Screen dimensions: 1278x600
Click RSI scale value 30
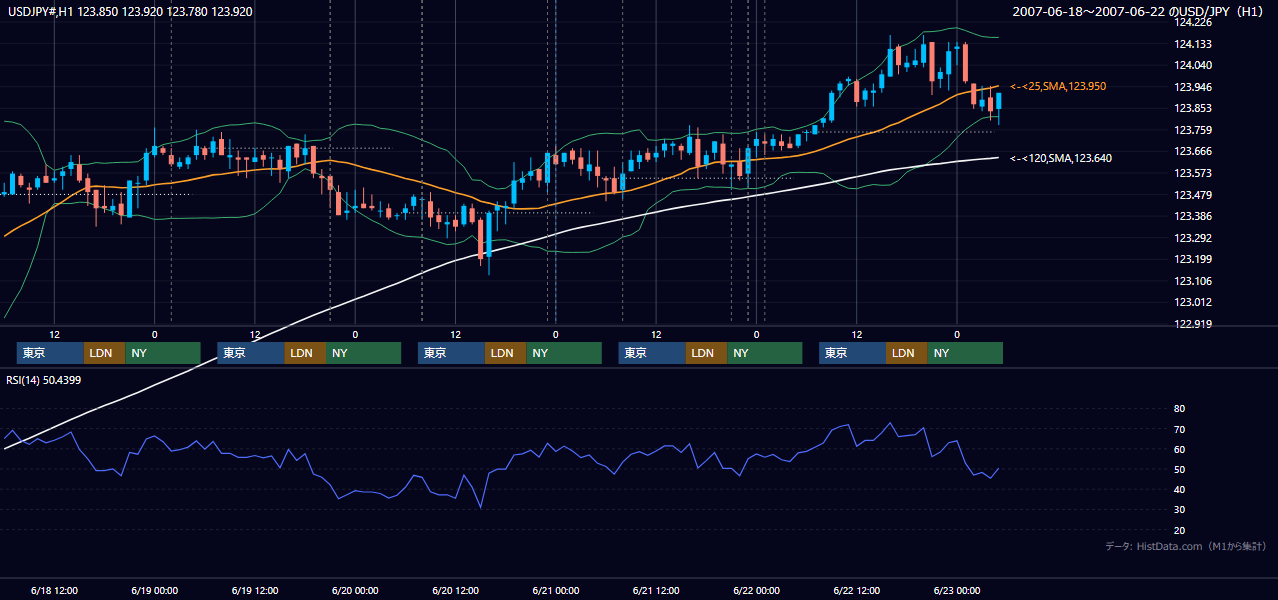pos(1180,510)
